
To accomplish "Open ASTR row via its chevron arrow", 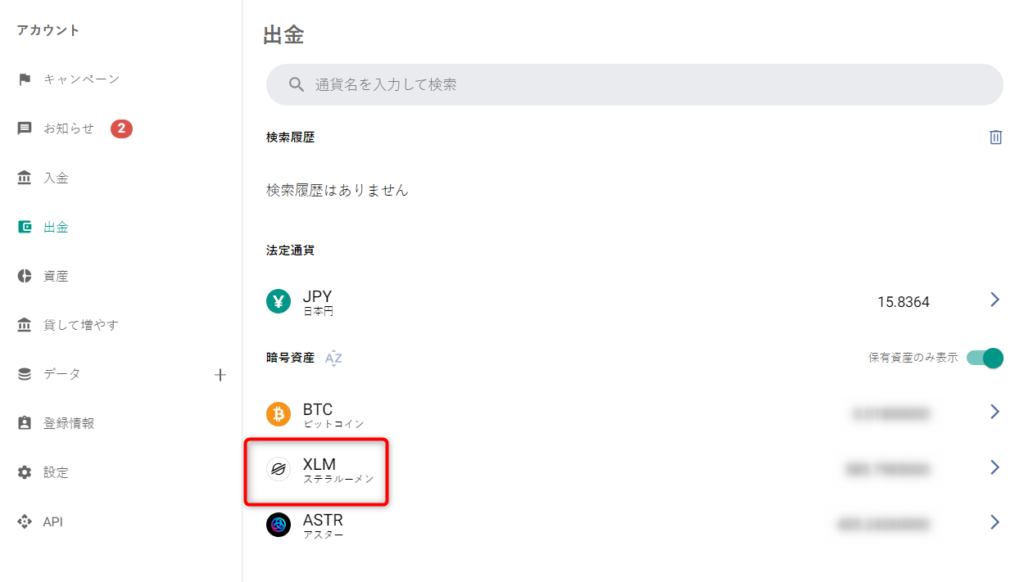I will [x=995, y=522].
